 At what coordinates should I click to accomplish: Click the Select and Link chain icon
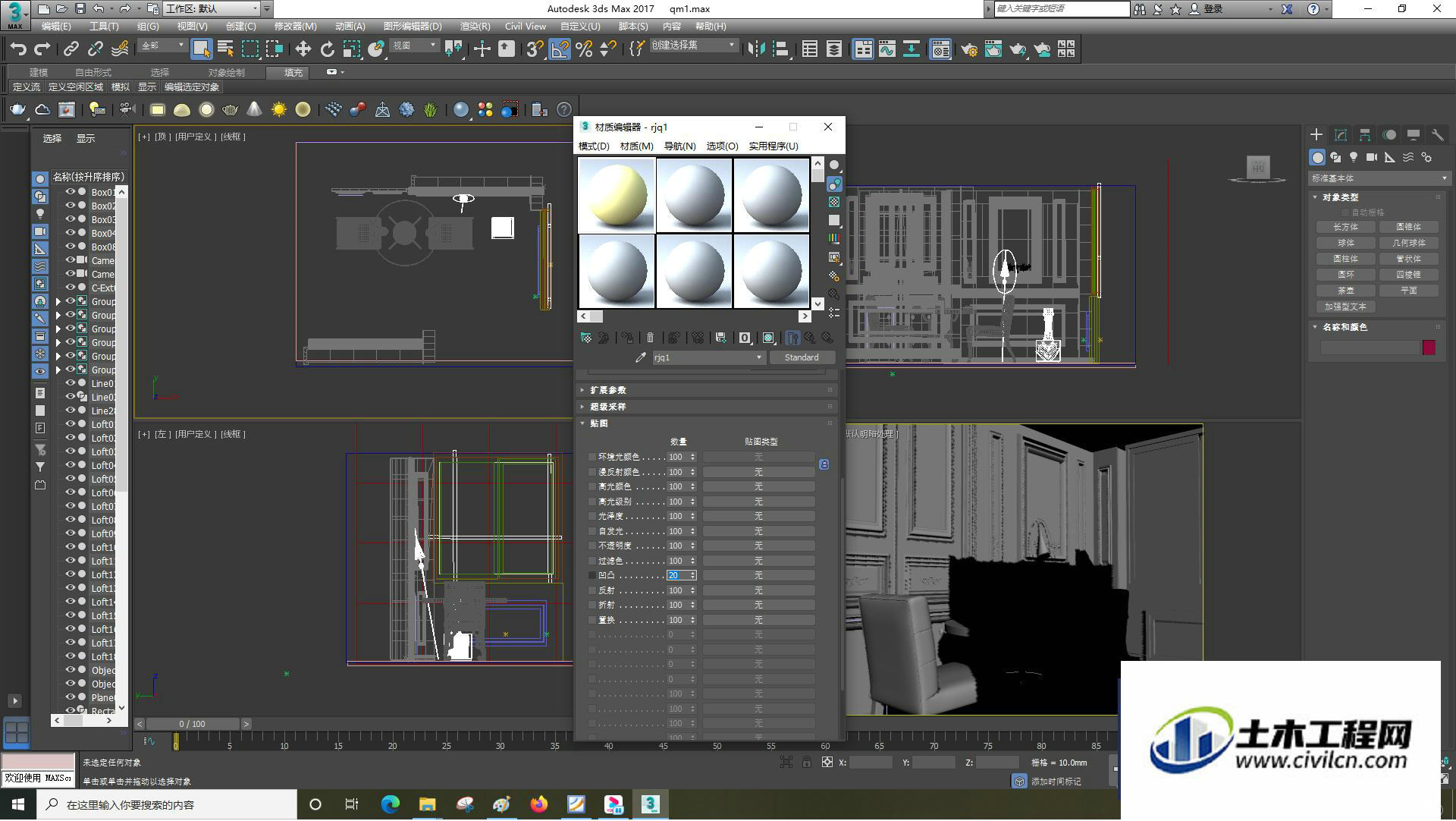pyautogui.click(x=71, y=49)
